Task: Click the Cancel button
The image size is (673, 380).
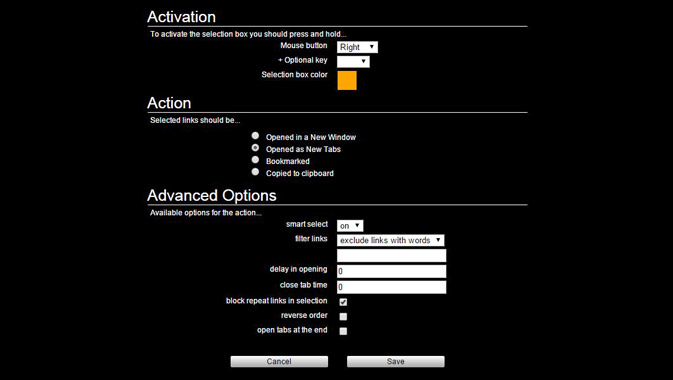Action: (x=279, y=362)
